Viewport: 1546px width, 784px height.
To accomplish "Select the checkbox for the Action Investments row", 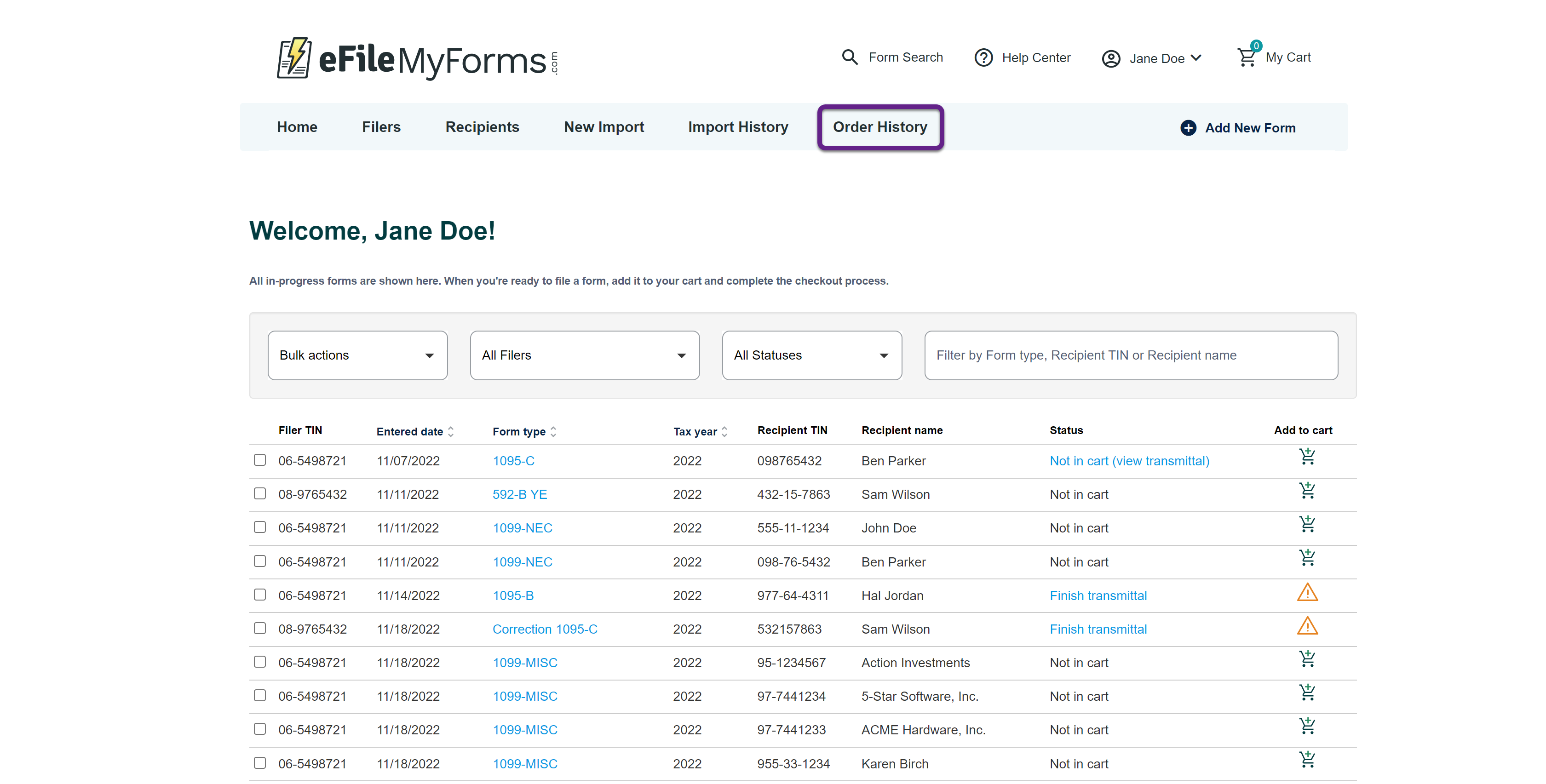I will (x=260, y=662).
